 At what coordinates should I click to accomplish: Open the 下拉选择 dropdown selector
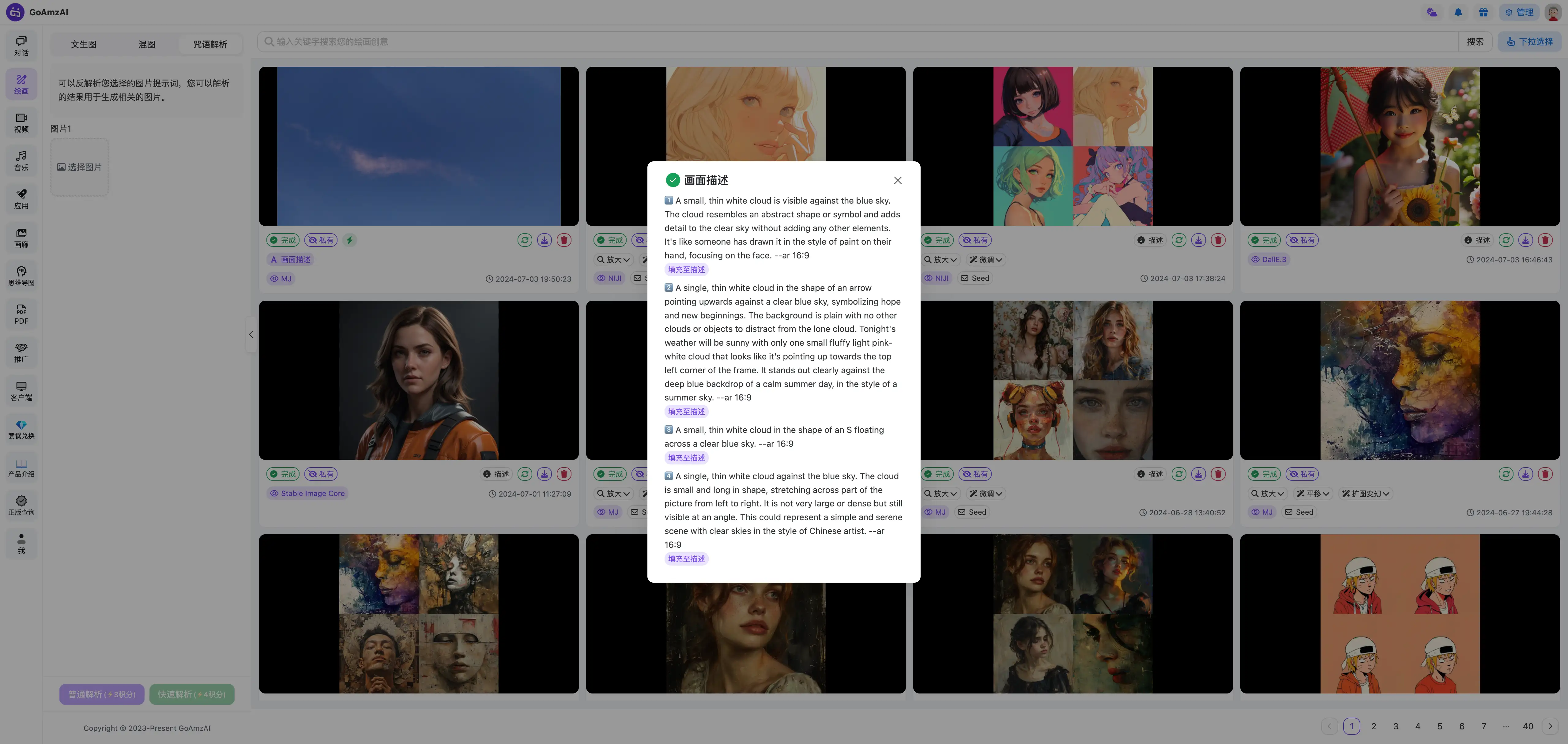(1529, 42)
